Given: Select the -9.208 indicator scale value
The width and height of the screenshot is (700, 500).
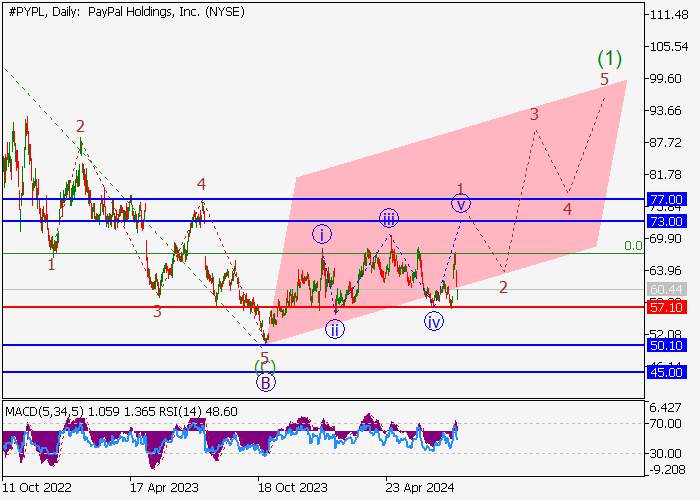Looking at the screenshot, I should pos(666,470).
